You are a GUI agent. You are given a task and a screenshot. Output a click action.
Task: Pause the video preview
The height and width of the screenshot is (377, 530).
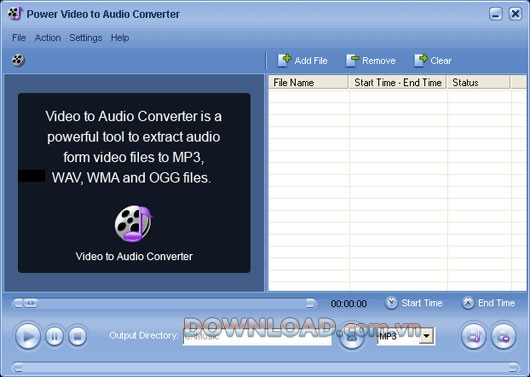[x=54, y=336]
